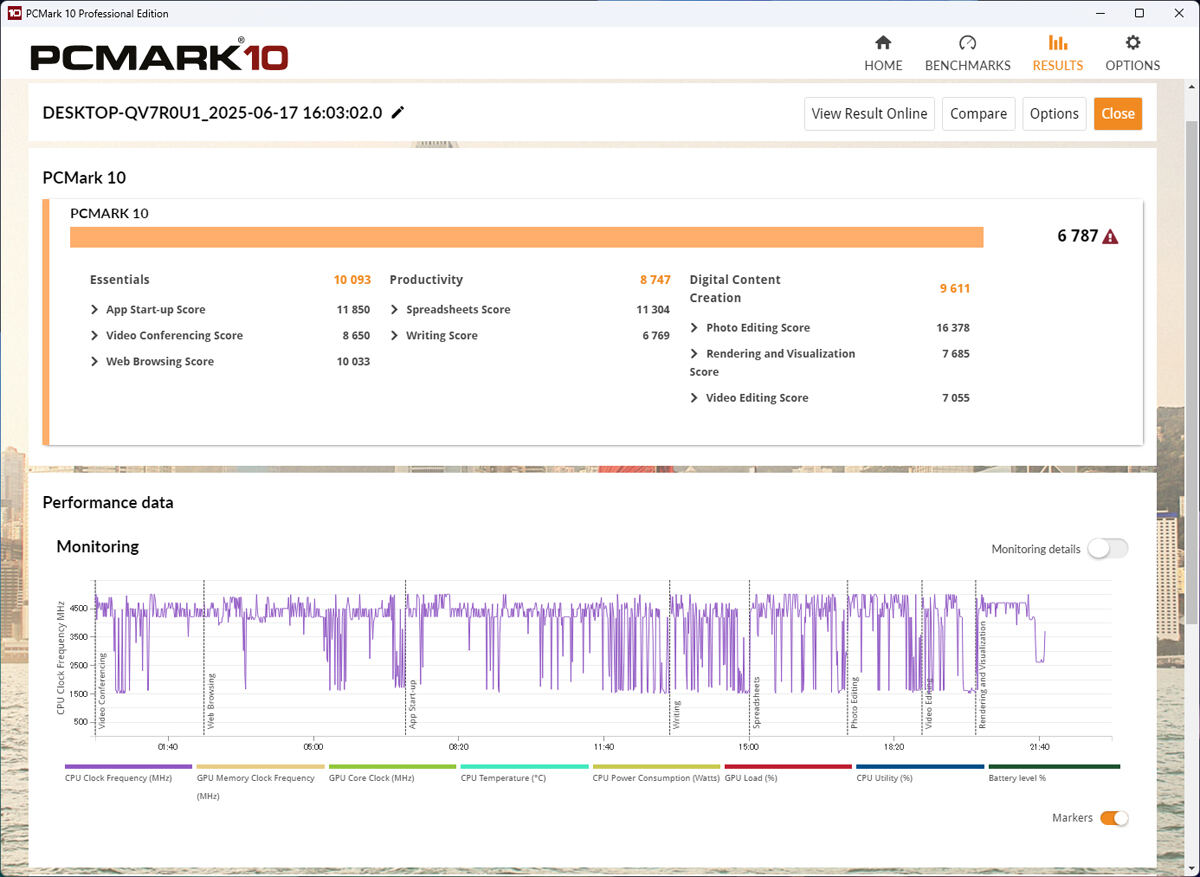
Task: Open the OPTIONS tab
Action: point(1132,54)
